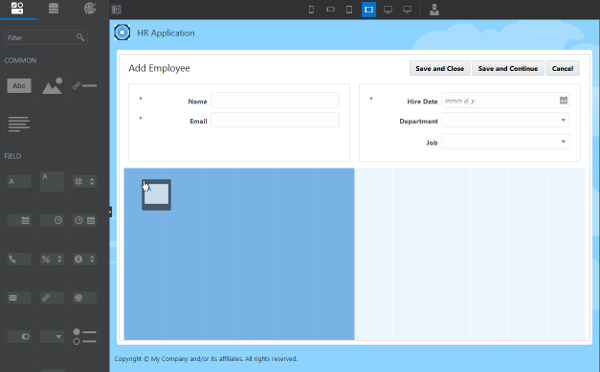Click the HR Application title
This screenshot has height=372, width=600.
click(166, 33)
